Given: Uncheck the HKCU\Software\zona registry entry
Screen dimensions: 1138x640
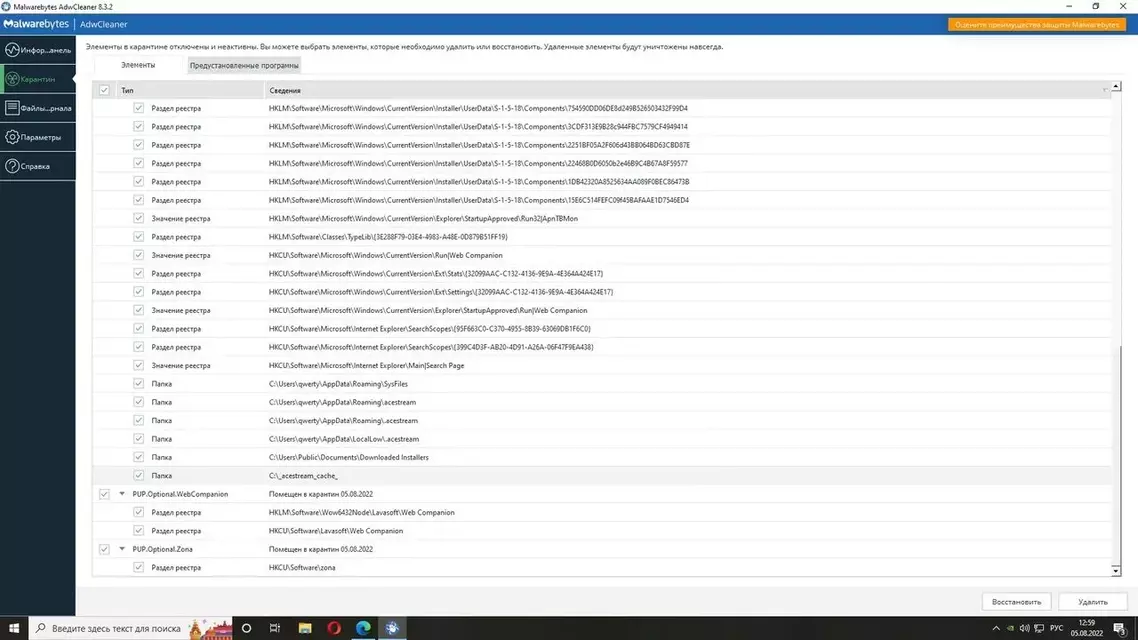Looking at the screenshot, I should pyautogui.click(x=139, y=568).
